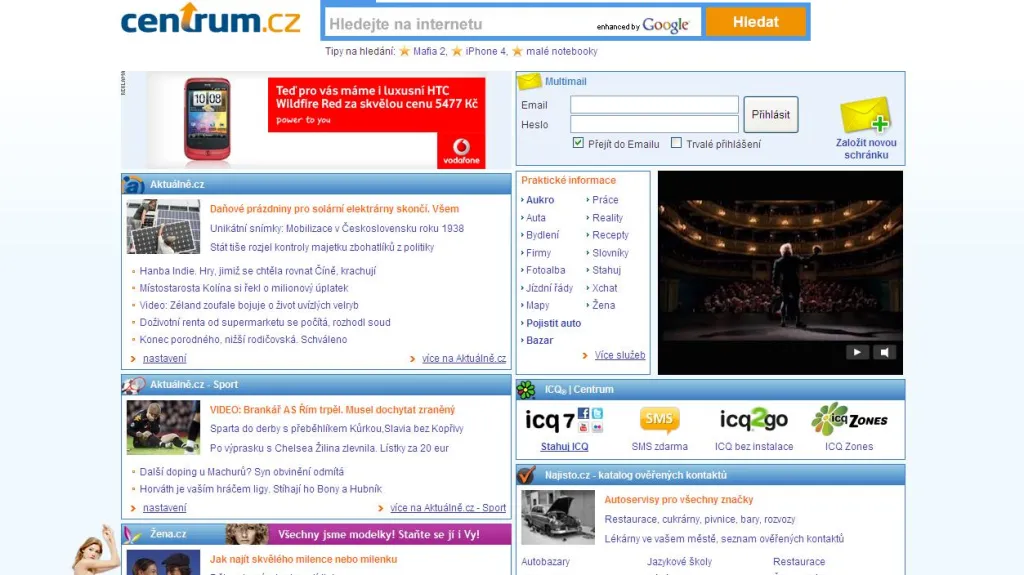Viewport: 1024px width, 575px height.
Task: Open Konec porodného article link
Action: point(243,339)
